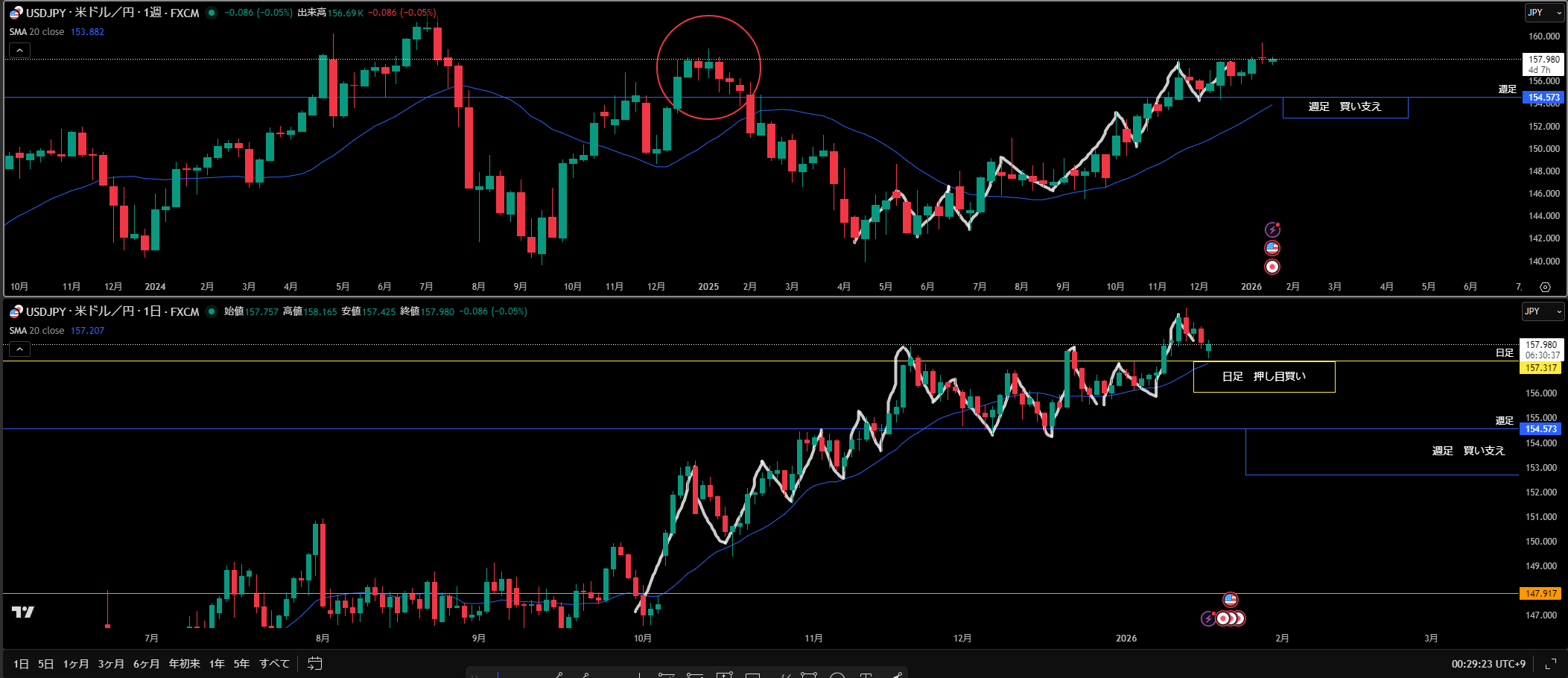Click the US flag event icon on weekly chart

1272,248
